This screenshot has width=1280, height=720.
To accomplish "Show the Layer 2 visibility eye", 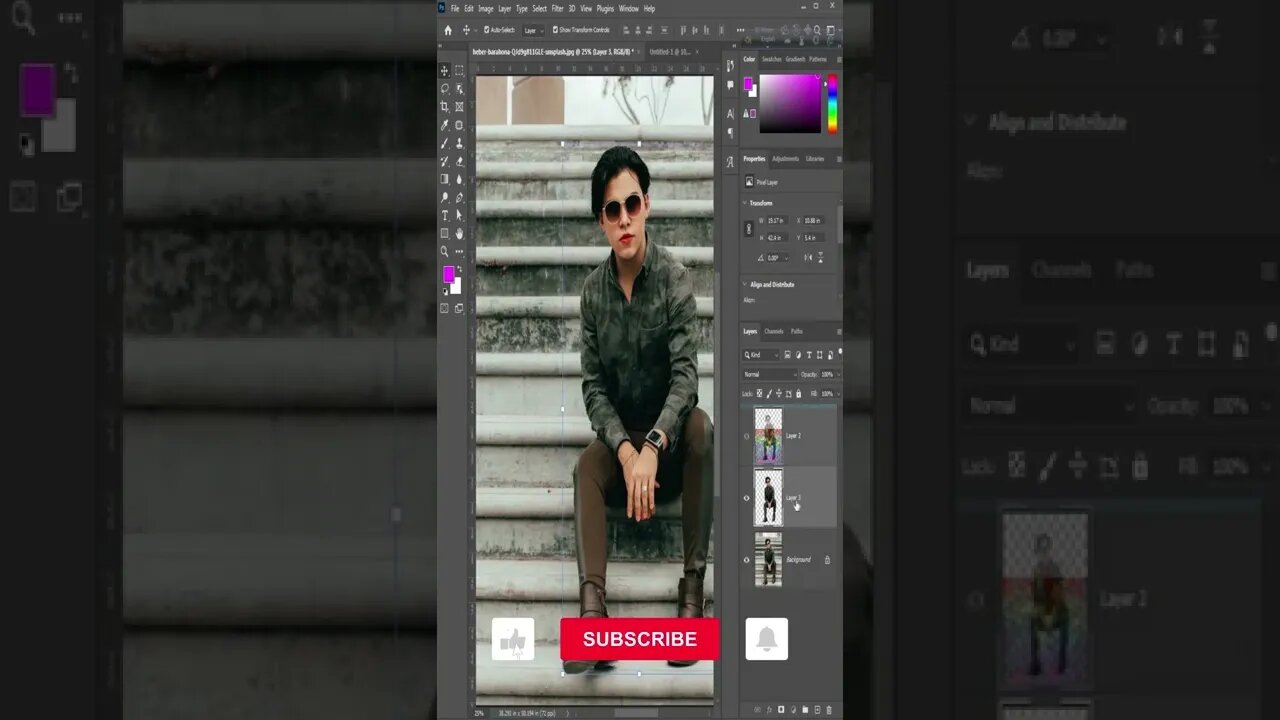I will tap(746, 436).
